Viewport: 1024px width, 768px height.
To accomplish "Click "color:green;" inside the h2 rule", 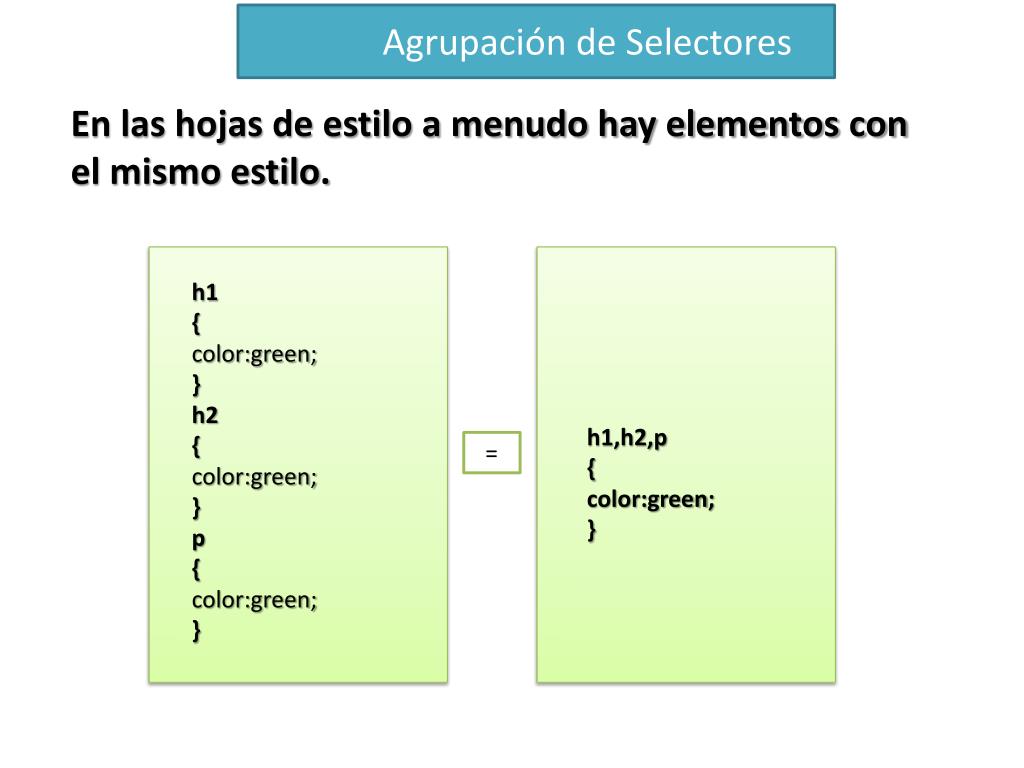I will tap(254, 477).
